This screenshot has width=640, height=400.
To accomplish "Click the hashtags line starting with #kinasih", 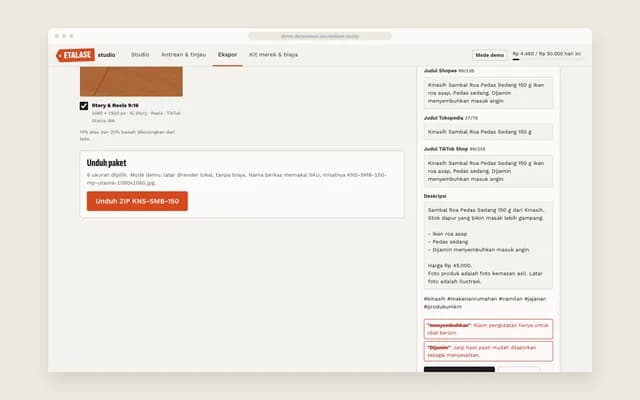I will [485, 303].
